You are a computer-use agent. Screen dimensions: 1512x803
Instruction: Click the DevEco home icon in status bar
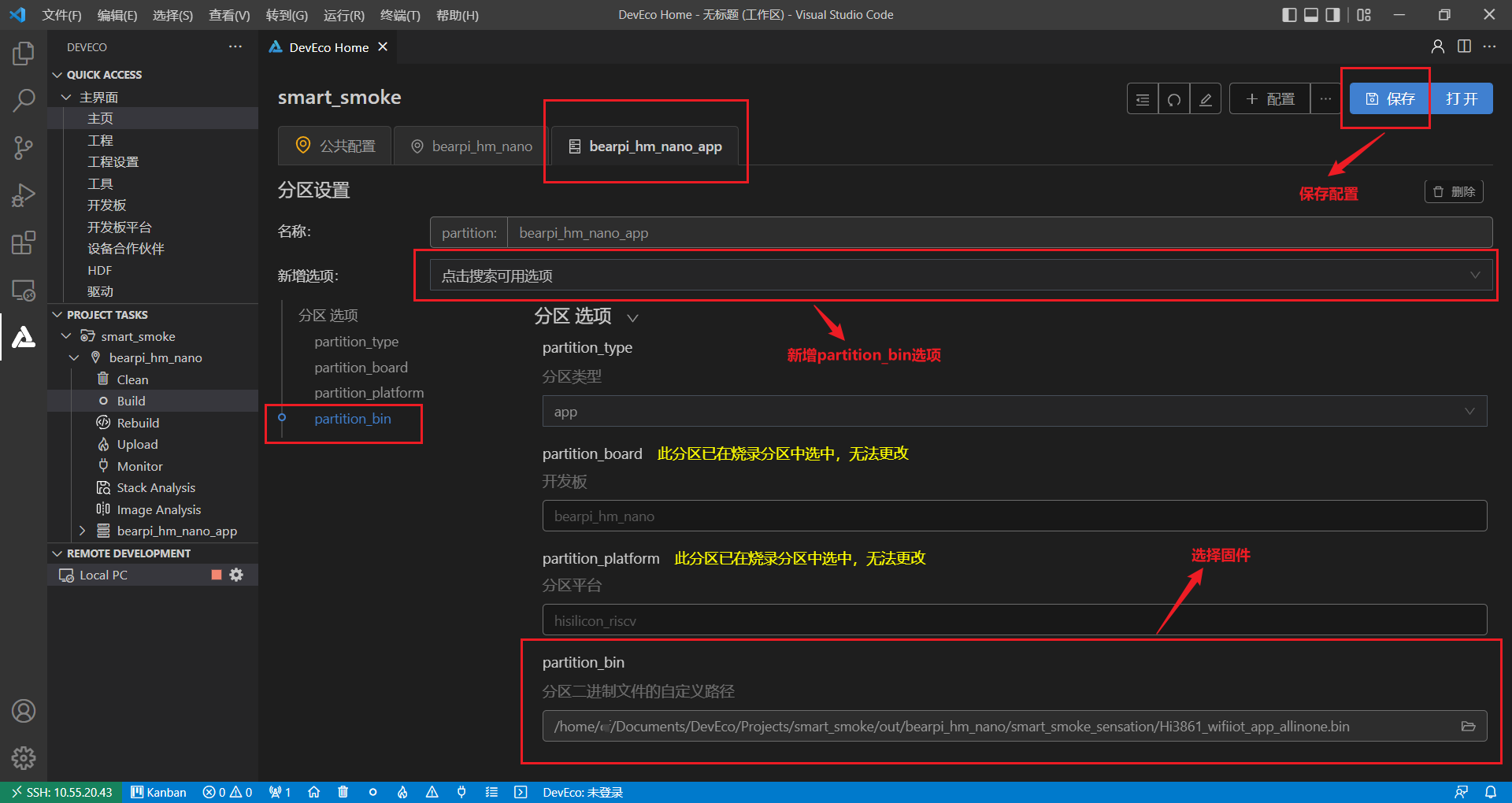click(x=313, y=792)
